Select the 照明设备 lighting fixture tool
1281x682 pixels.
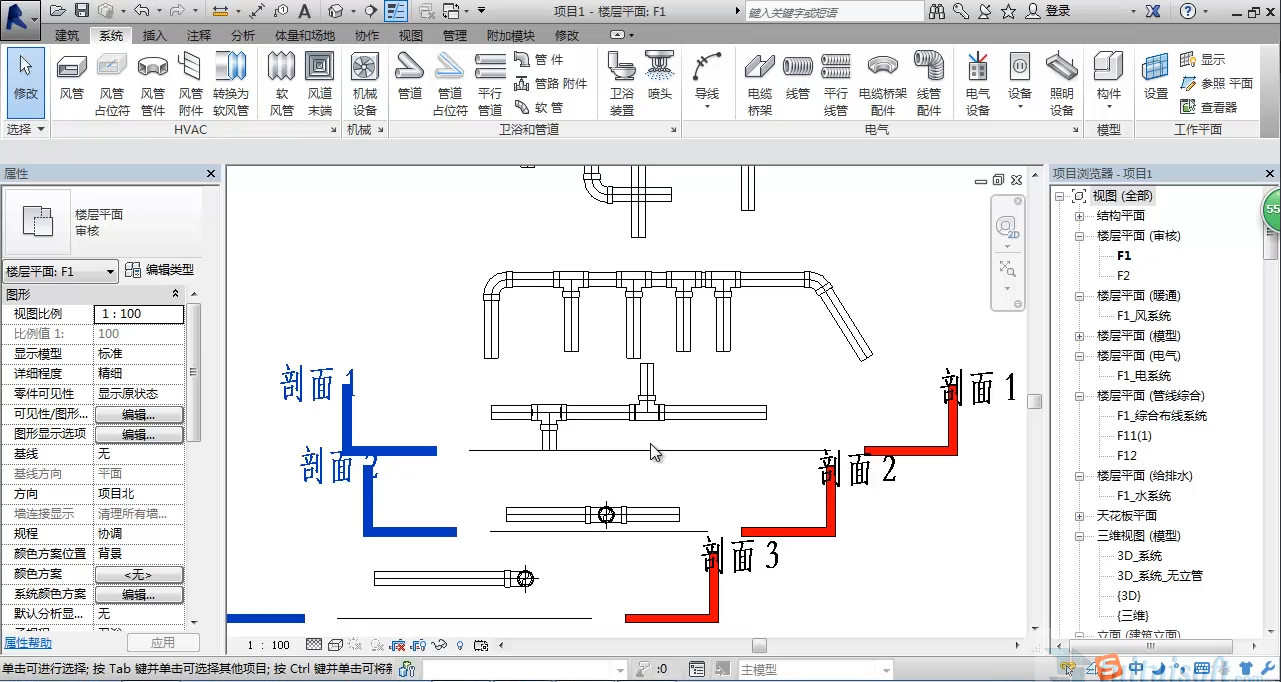1061,82
